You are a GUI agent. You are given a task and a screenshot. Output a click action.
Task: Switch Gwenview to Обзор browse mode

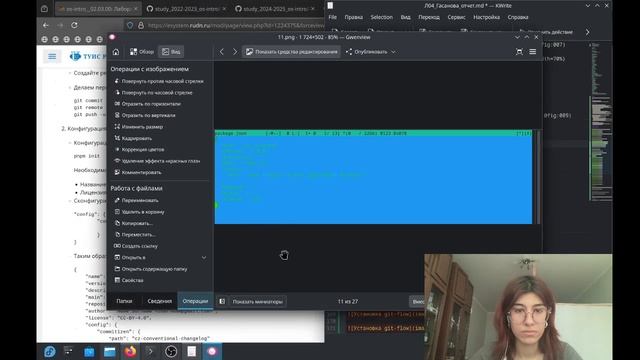[142, 52]
